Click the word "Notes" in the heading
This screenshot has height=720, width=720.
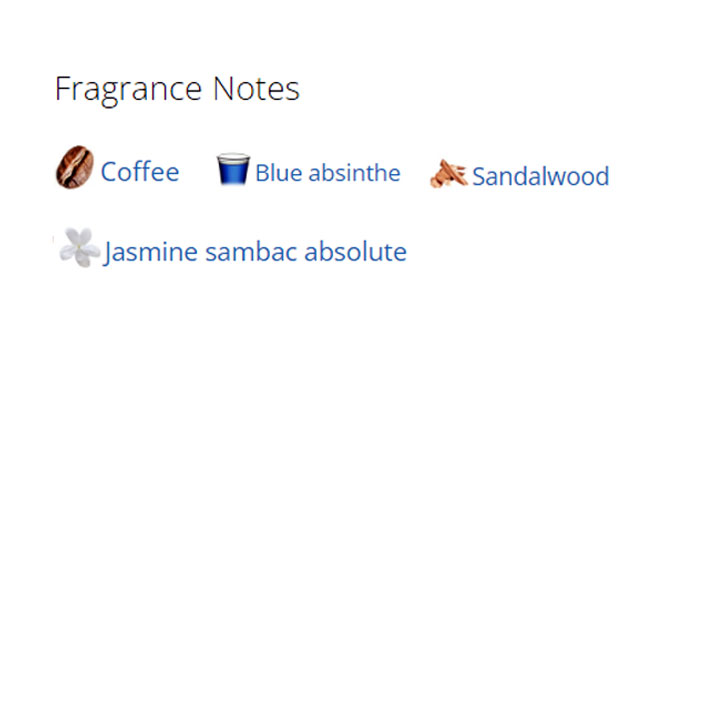coord(256,89)
